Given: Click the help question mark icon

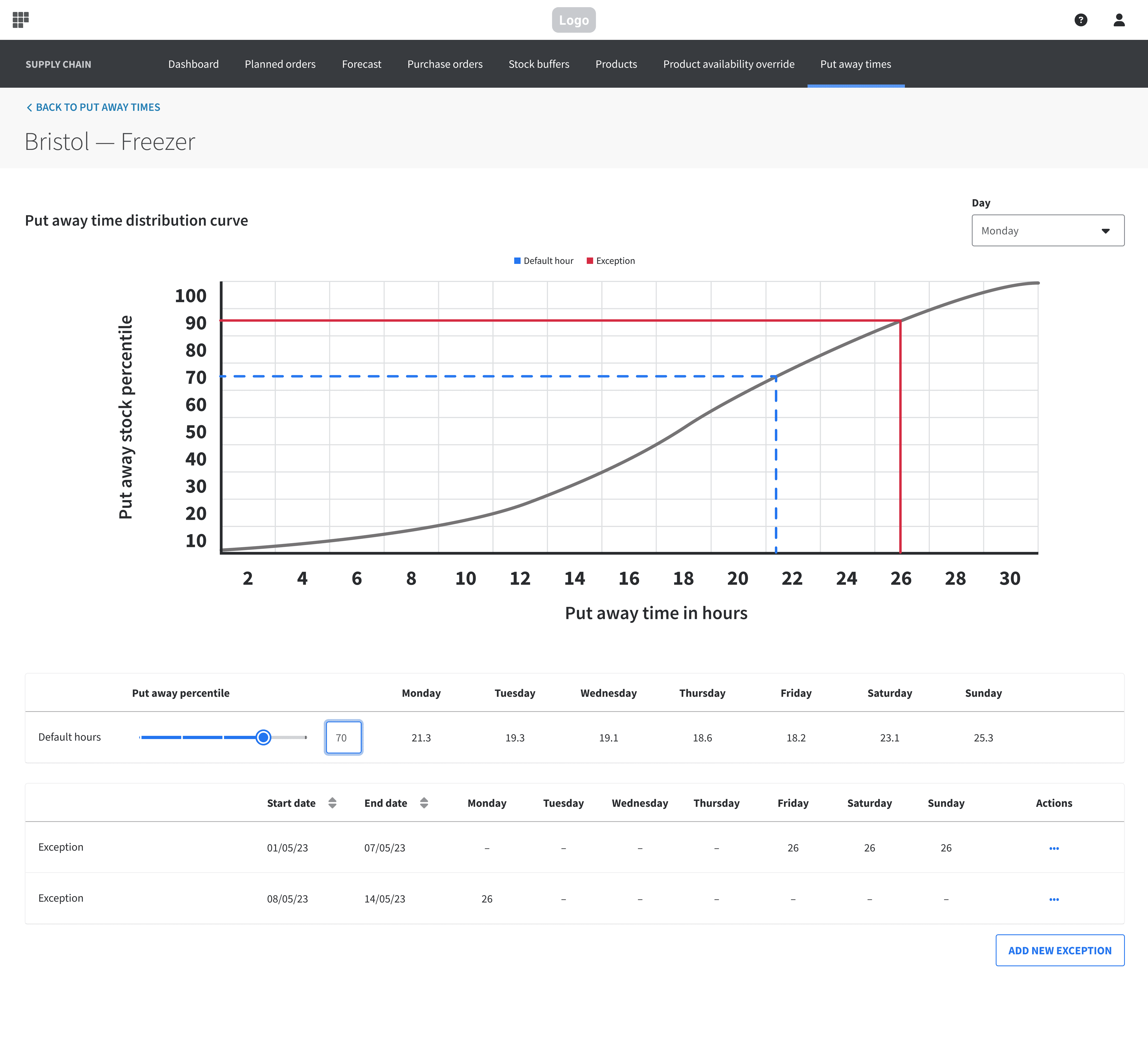Looking at the screenshot, I should 1080,20.
